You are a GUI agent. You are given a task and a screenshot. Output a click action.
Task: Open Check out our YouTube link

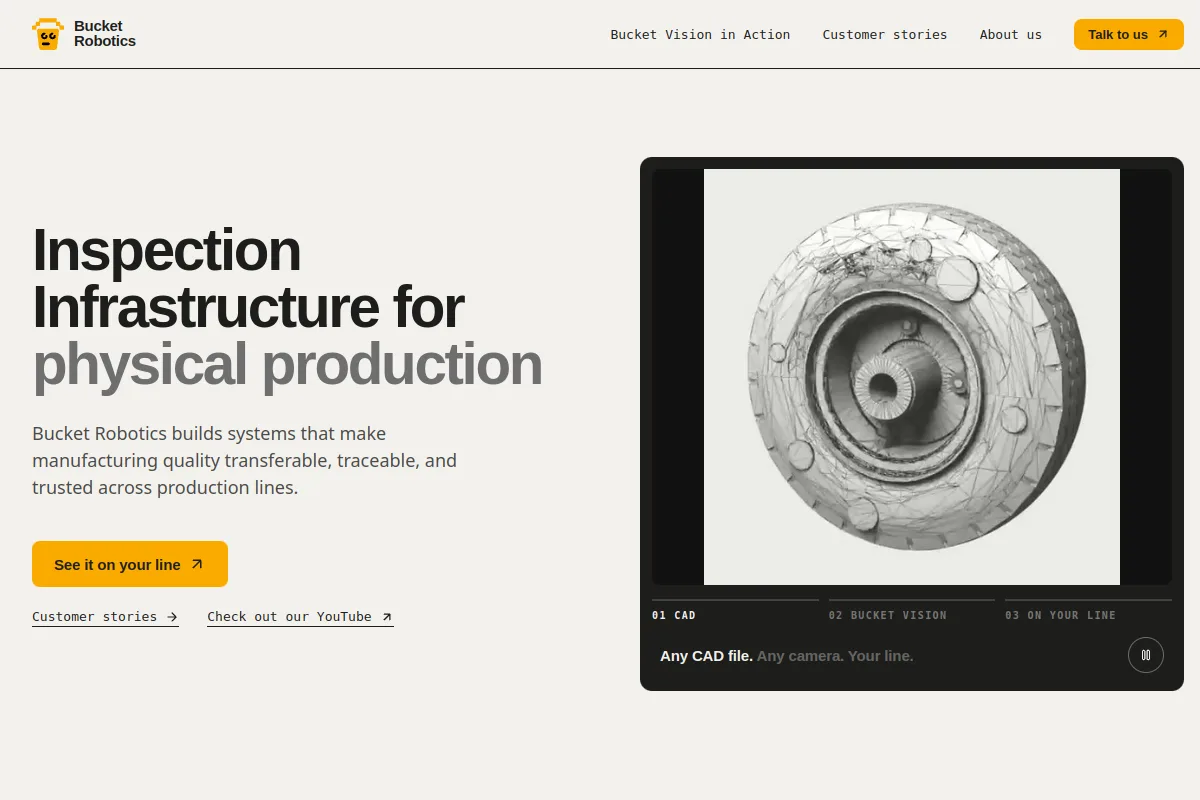click(300, 617)
